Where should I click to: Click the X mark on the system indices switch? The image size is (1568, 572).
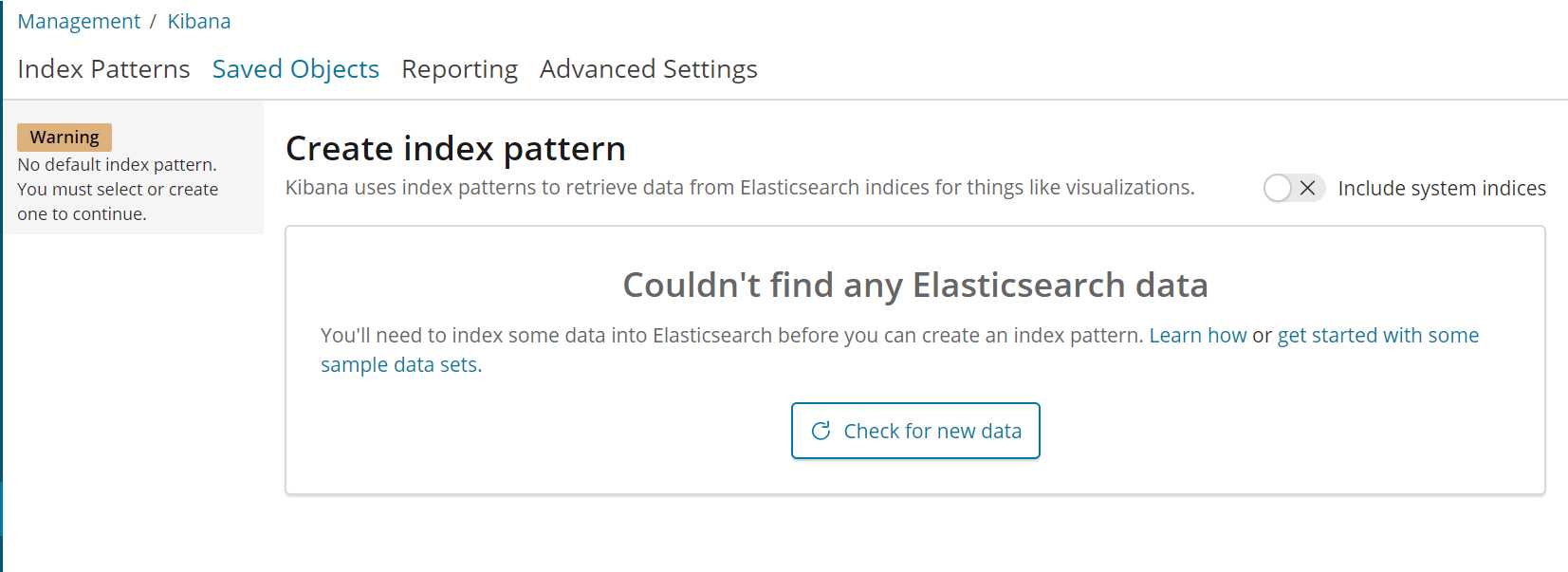[1307, 188]
